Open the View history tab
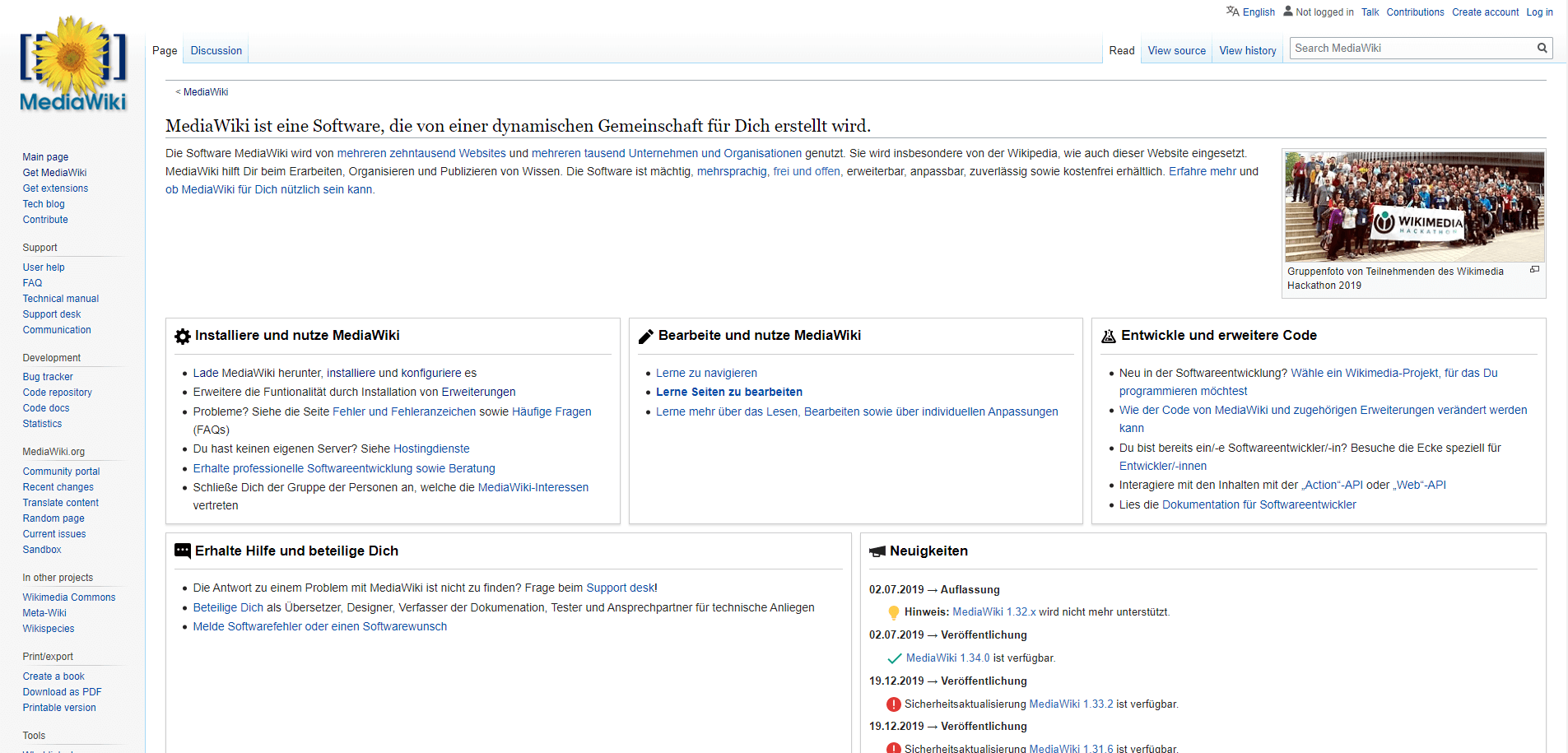 coord(1248,50)
